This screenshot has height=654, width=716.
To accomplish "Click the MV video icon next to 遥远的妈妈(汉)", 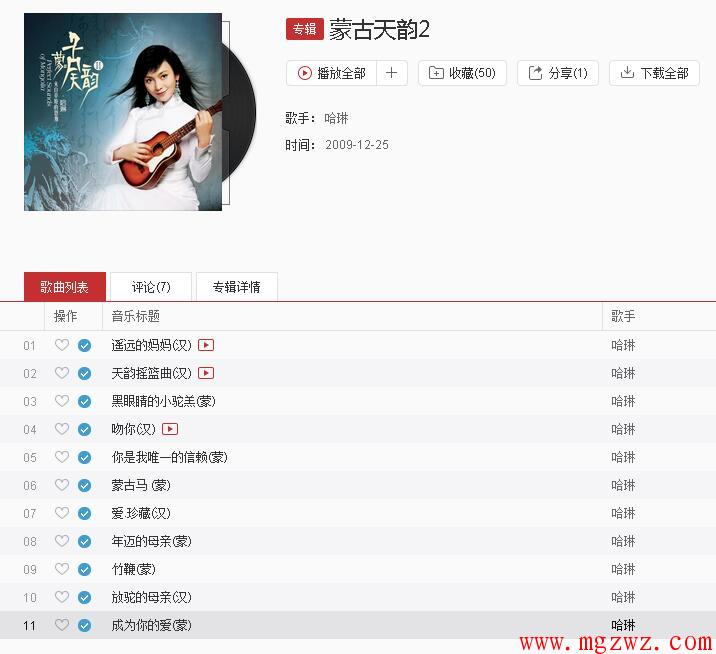I will click(206, 345).
